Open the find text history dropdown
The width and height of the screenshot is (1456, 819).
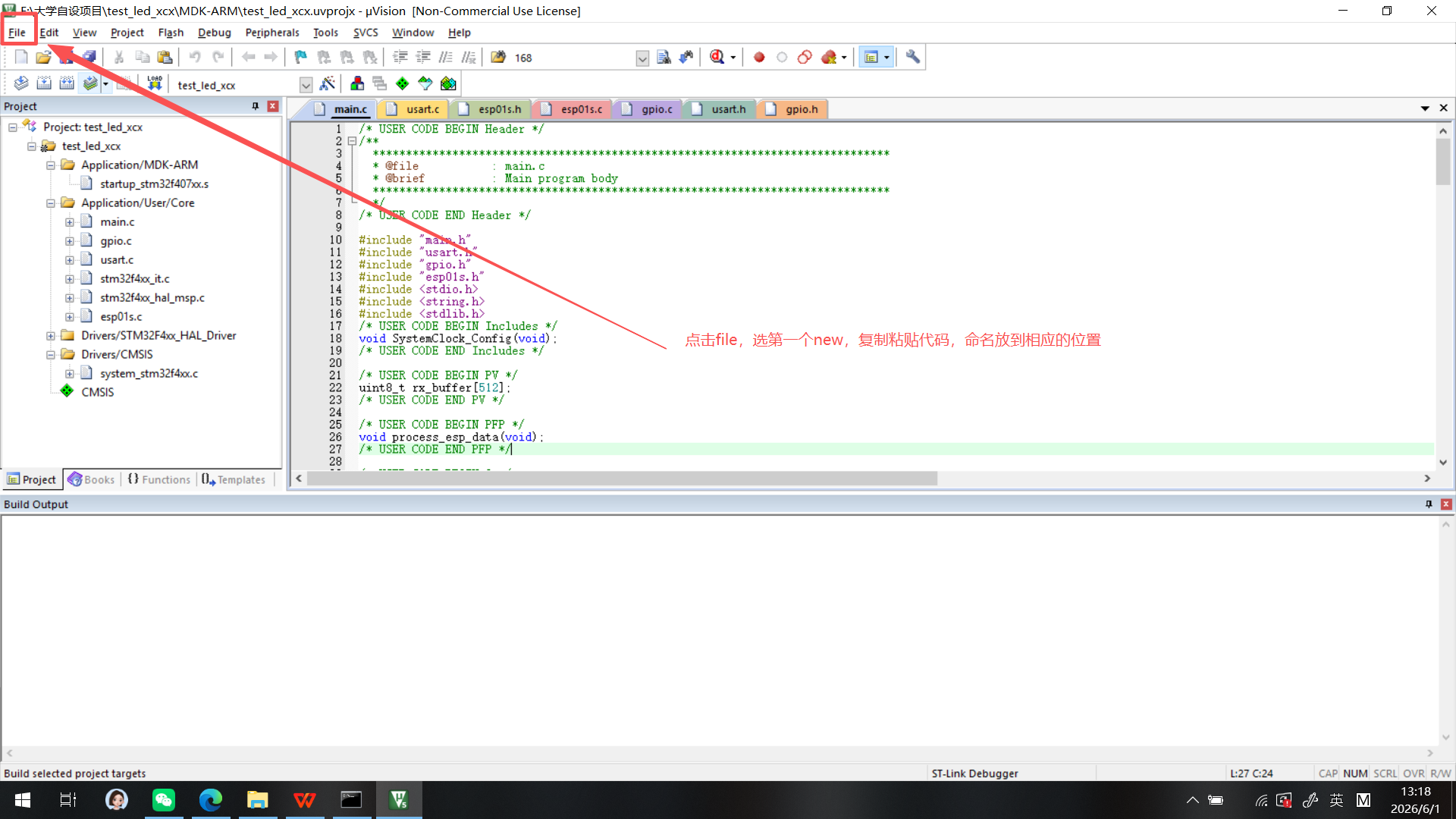point(642,58)
